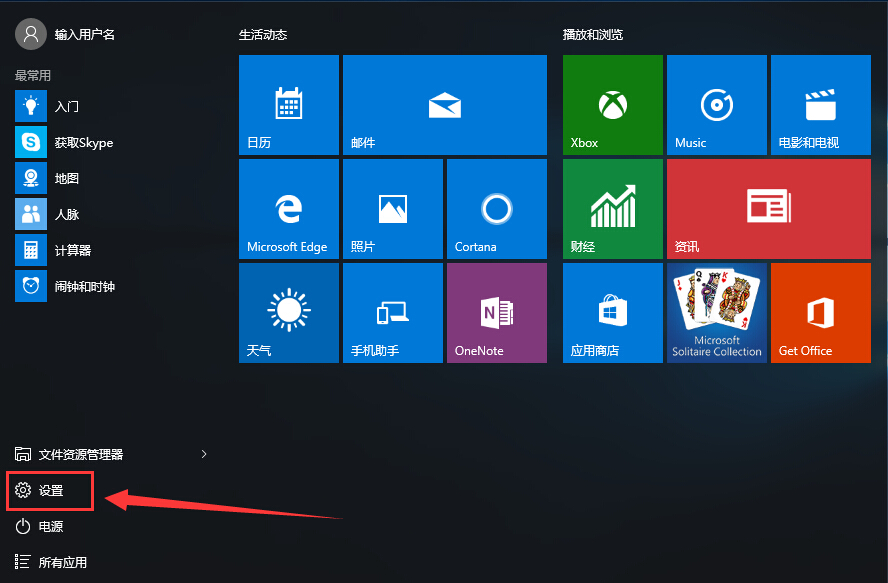This screenshot has height=583, width=888.
Task: Open the 应用商店 store tile
Action: pos(612,312)
